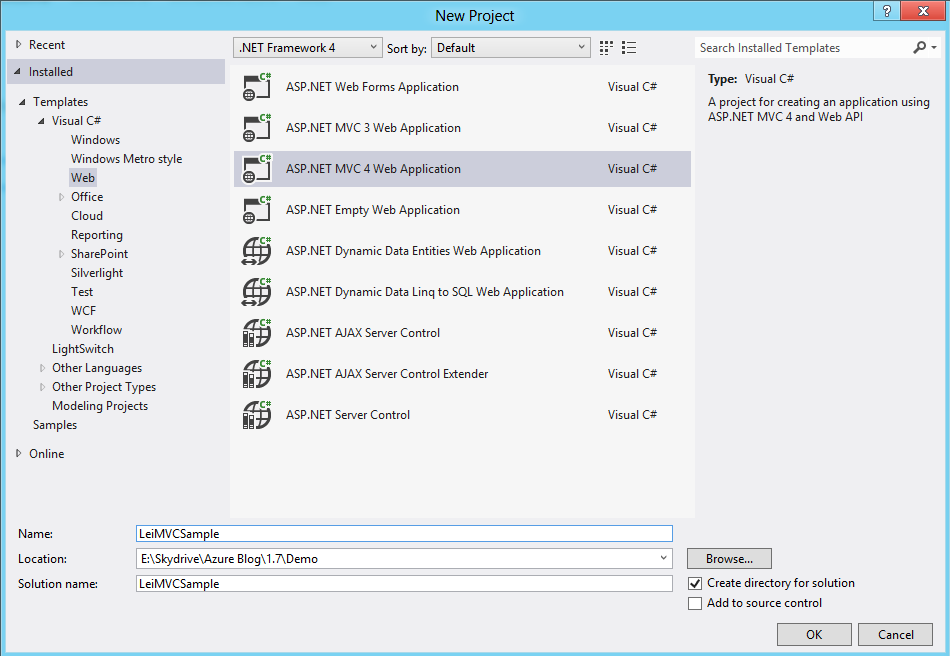The height and width of the screenshot is (656, 950).
Task: Select the Web template category
Action: [82, 177]
